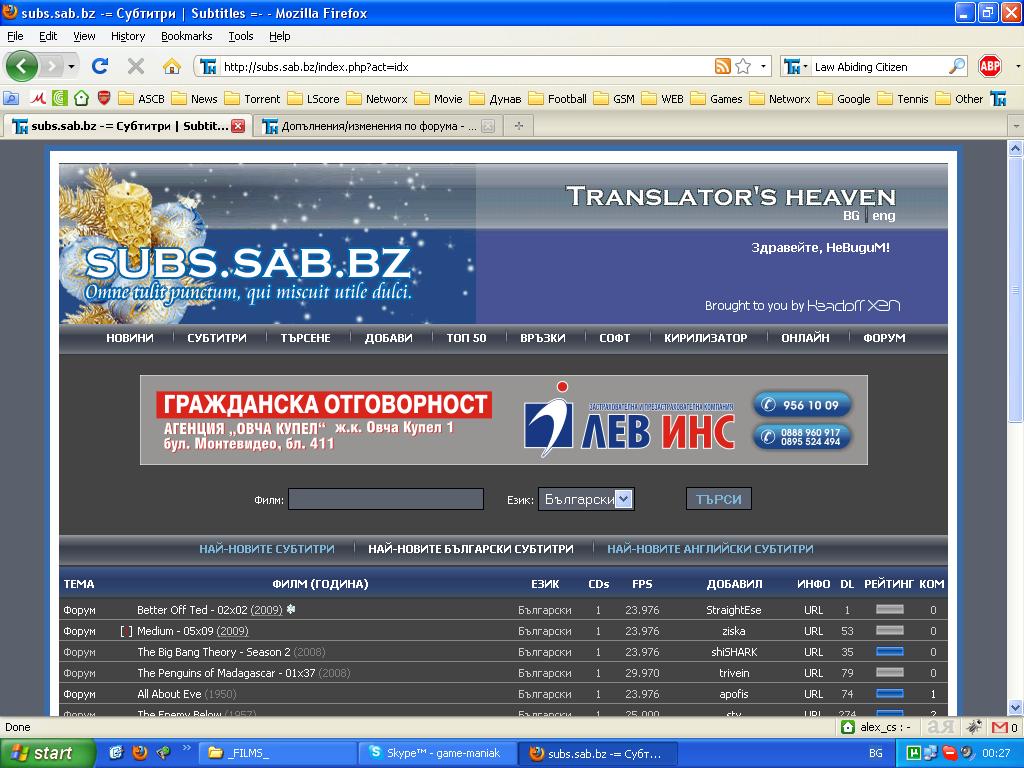Open the red shield bookmark icon
This screenshot has height=768, width=1024.
[104, 99]
